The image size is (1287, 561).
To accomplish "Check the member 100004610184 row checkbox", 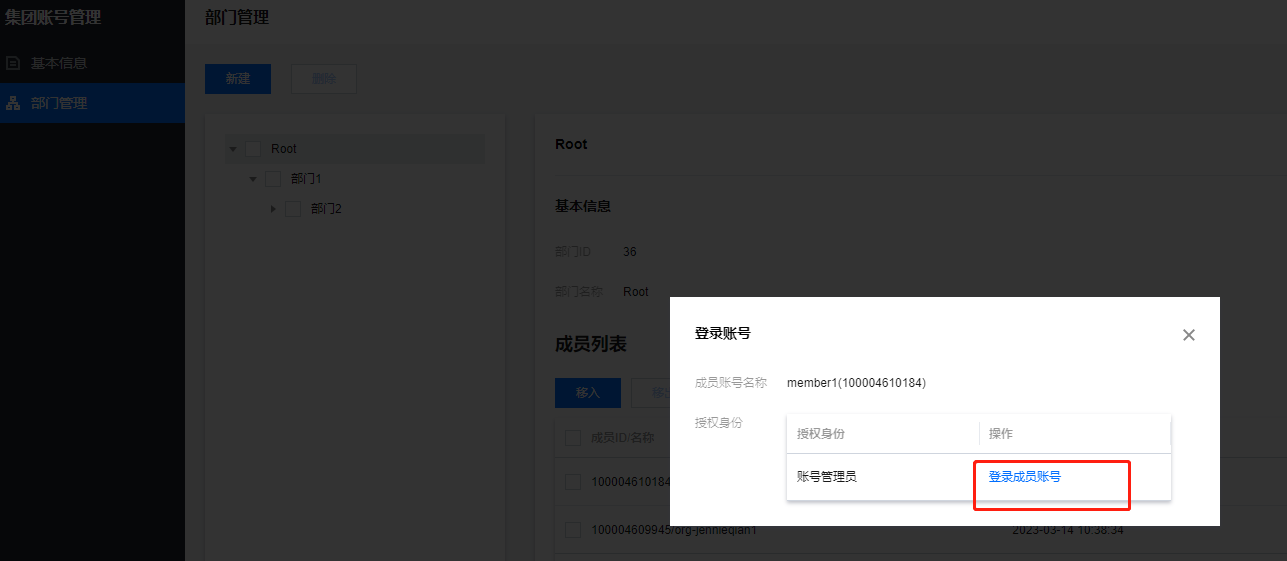I will (573, 482).
